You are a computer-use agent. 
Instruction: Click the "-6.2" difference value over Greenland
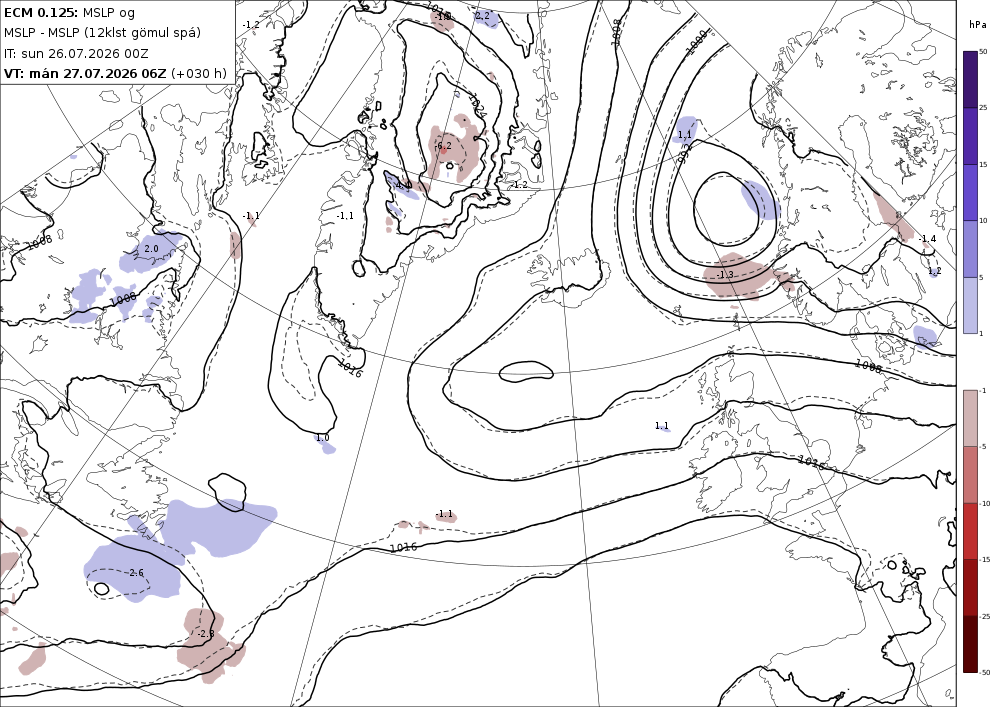pos(443,146)
